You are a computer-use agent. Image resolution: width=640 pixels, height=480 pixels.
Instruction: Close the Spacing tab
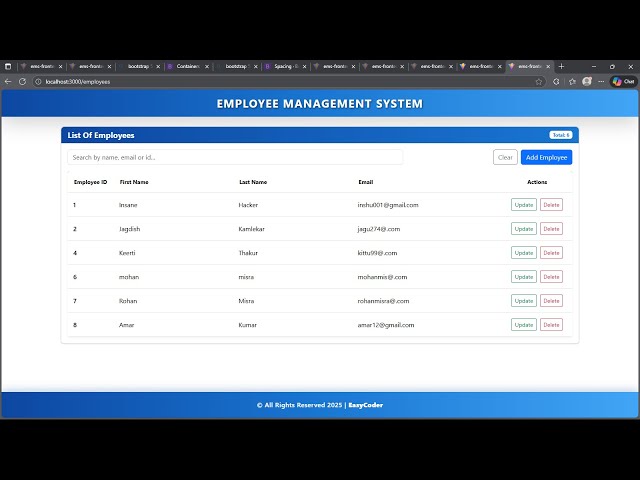coord(304,67)
